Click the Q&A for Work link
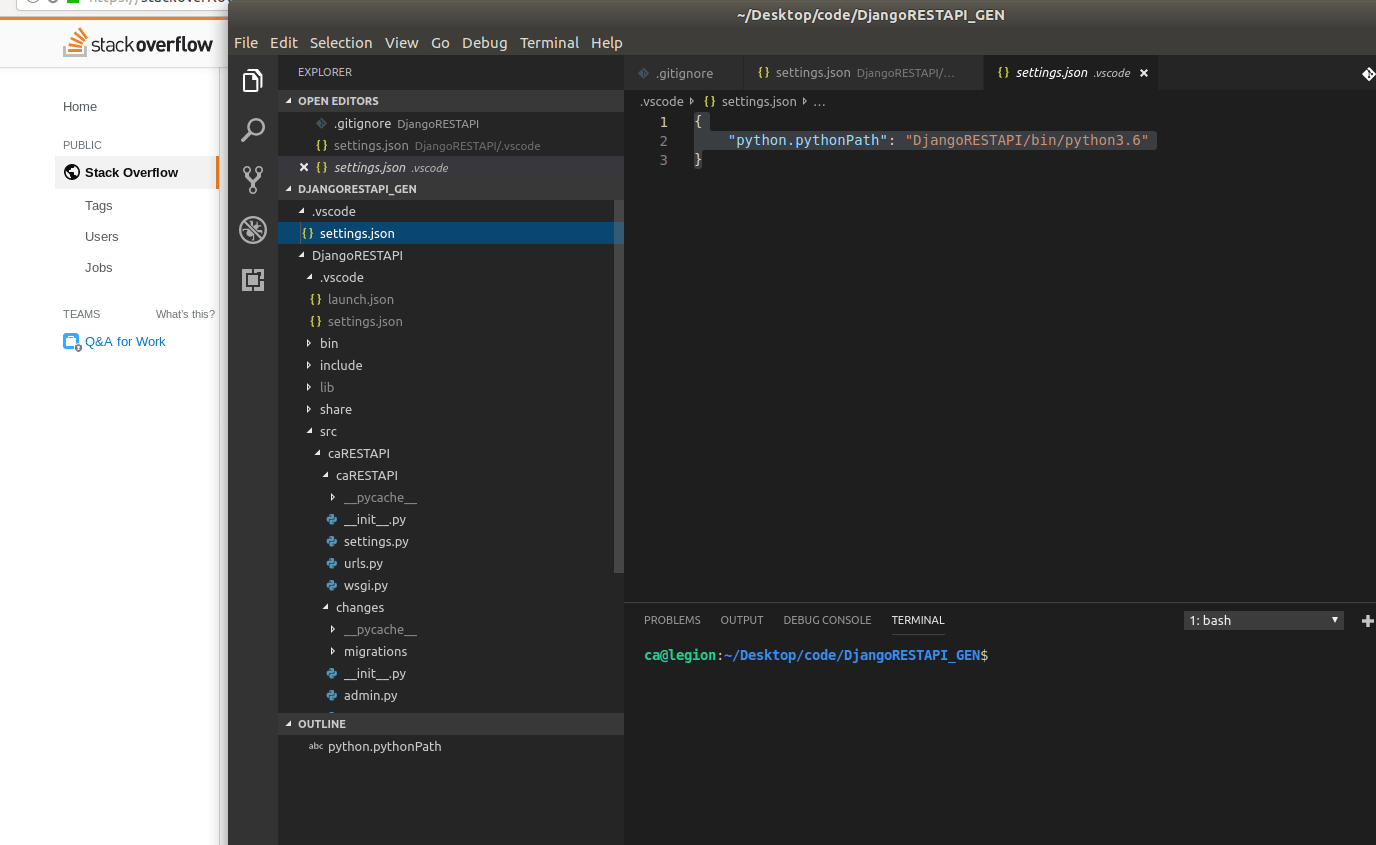Screen dimensions: 1376x845 pyautogui.click(x=124, y=342)
